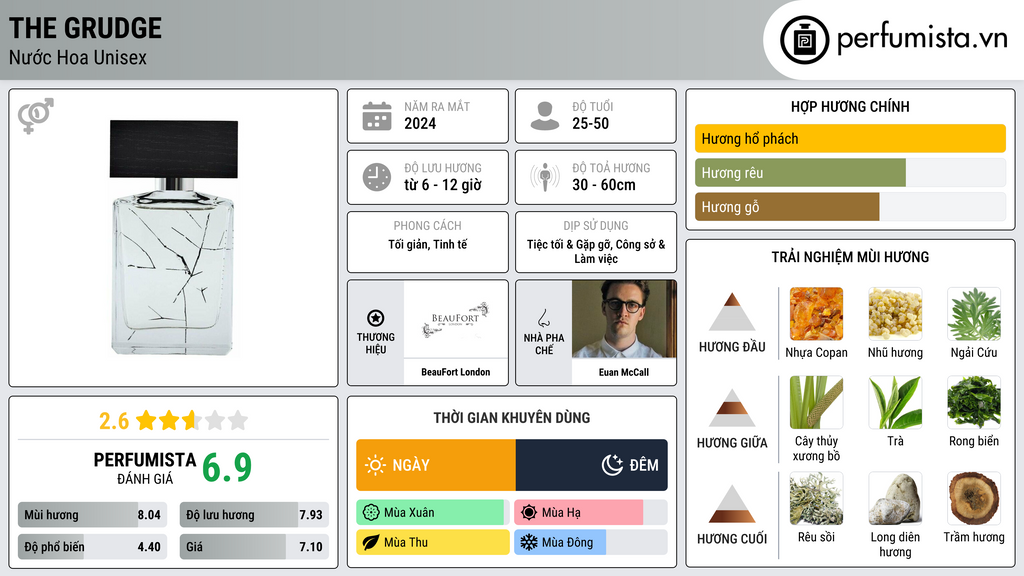Click the Mùa Thu season bar
This screenshot has width=1024, height=576.
coord(432,542)
